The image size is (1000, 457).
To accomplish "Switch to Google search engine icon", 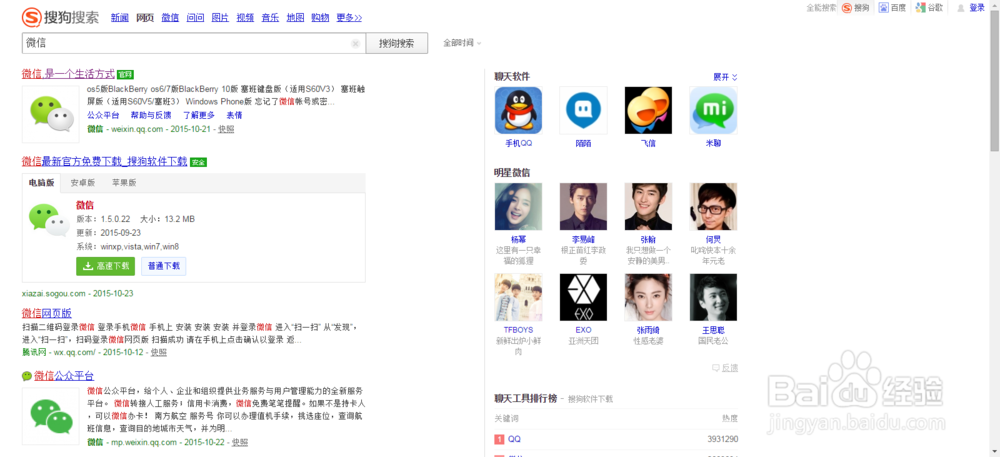I will (x=920, y=8).
